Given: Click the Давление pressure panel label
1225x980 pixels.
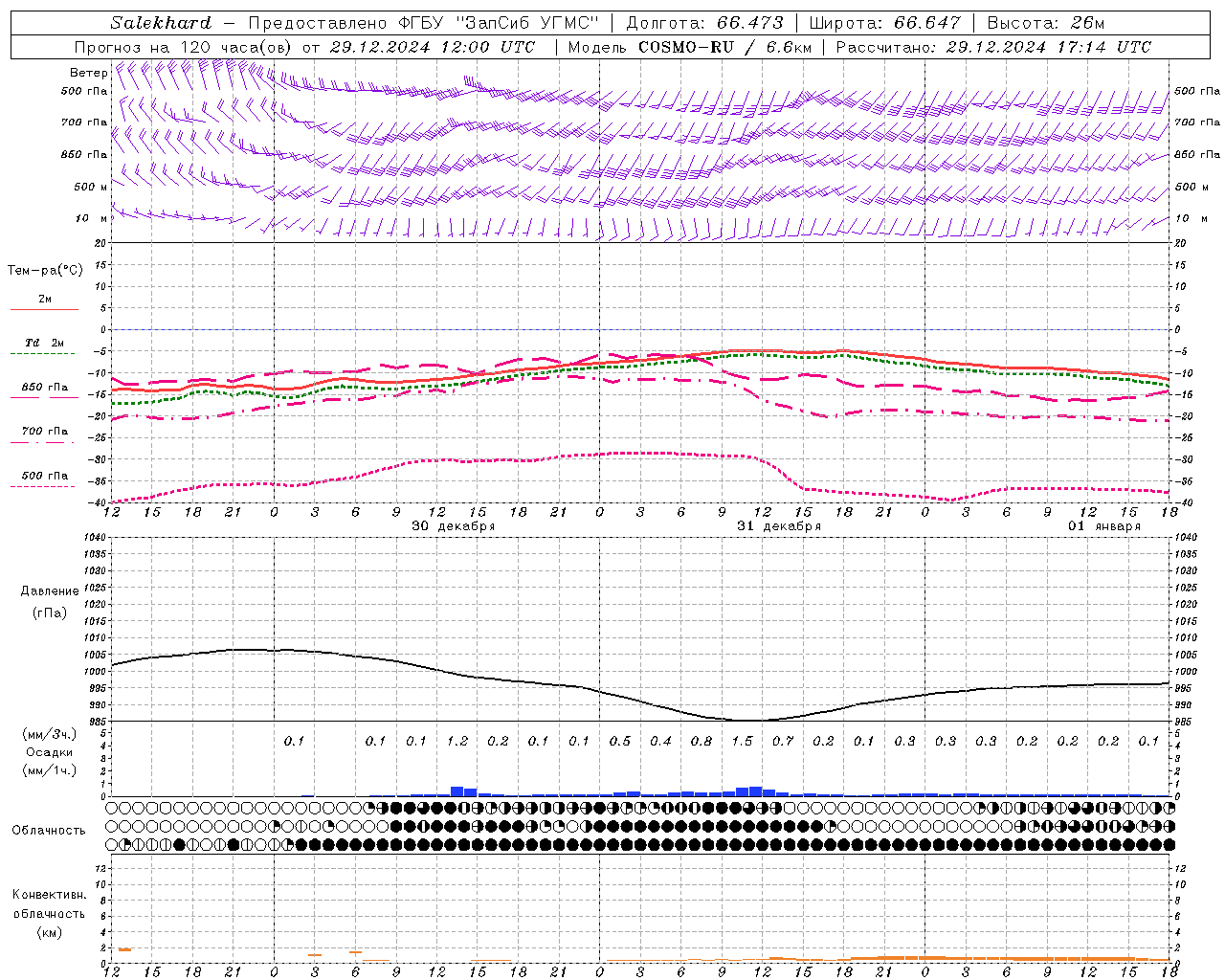Looking at the screenshot, I should [x=50, y=591].
